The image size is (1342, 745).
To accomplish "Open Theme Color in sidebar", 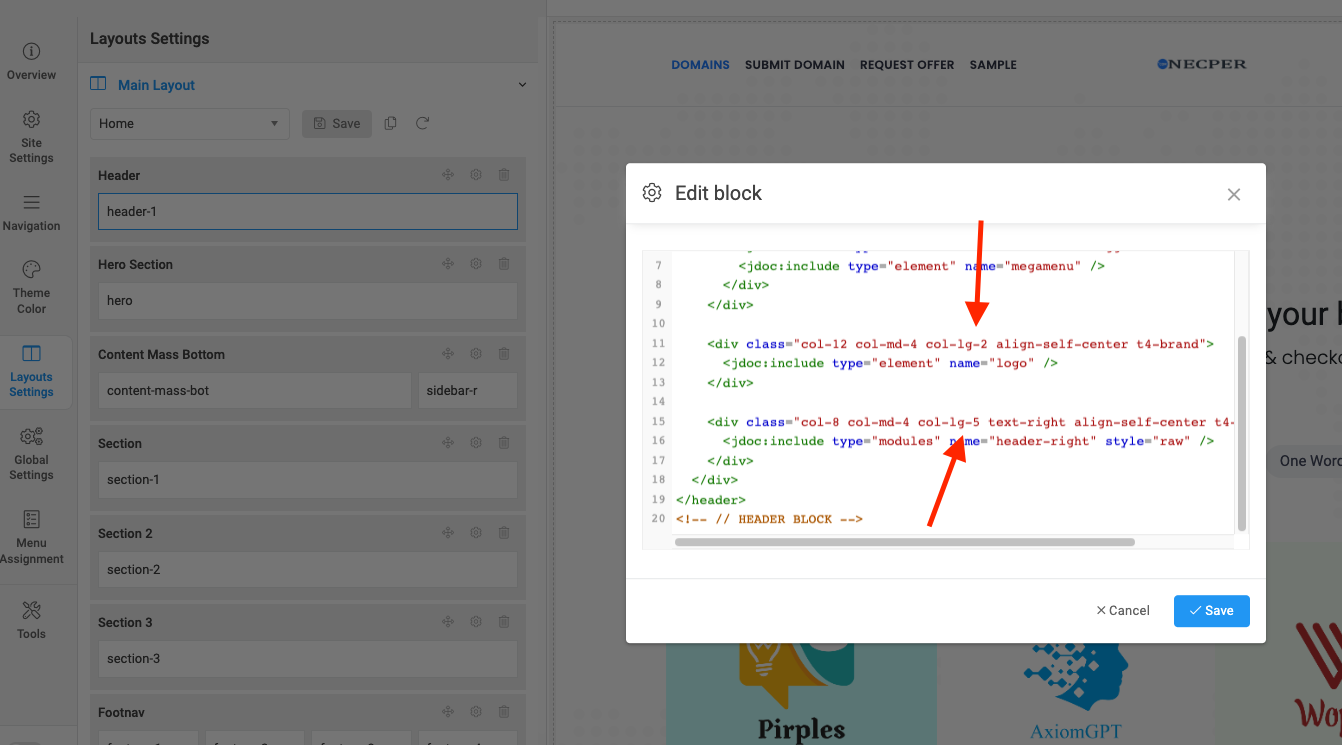I will tap(31, 287).
